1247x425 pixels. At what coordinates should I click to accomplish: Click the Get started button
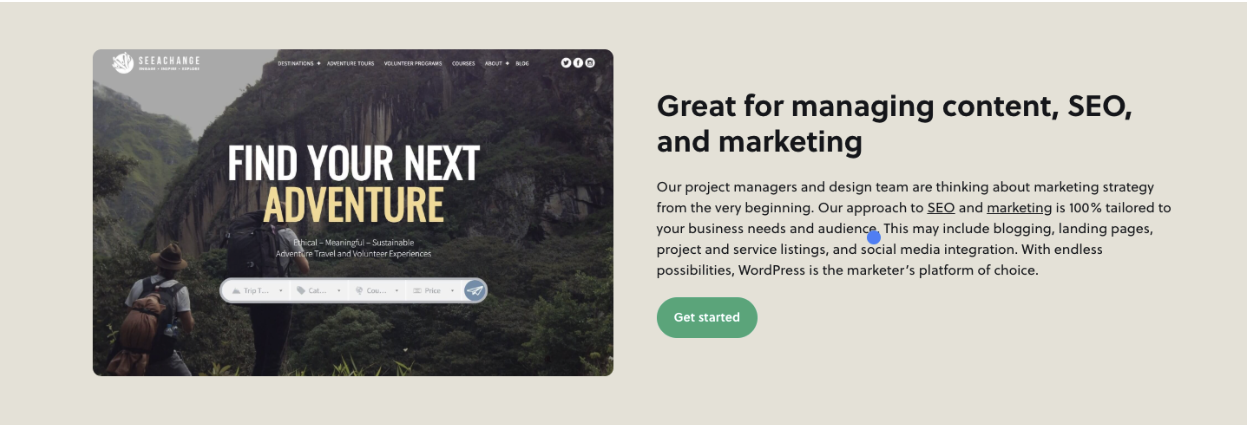pyautogui.click(x=707, y=317)
